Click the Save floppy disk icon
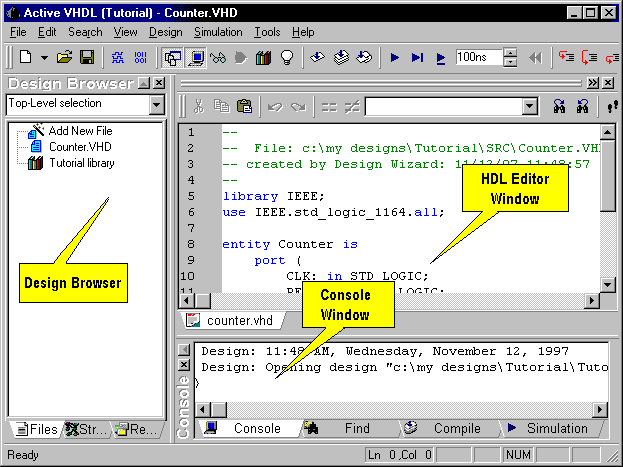Screen dimensions: 623x467 87,58
